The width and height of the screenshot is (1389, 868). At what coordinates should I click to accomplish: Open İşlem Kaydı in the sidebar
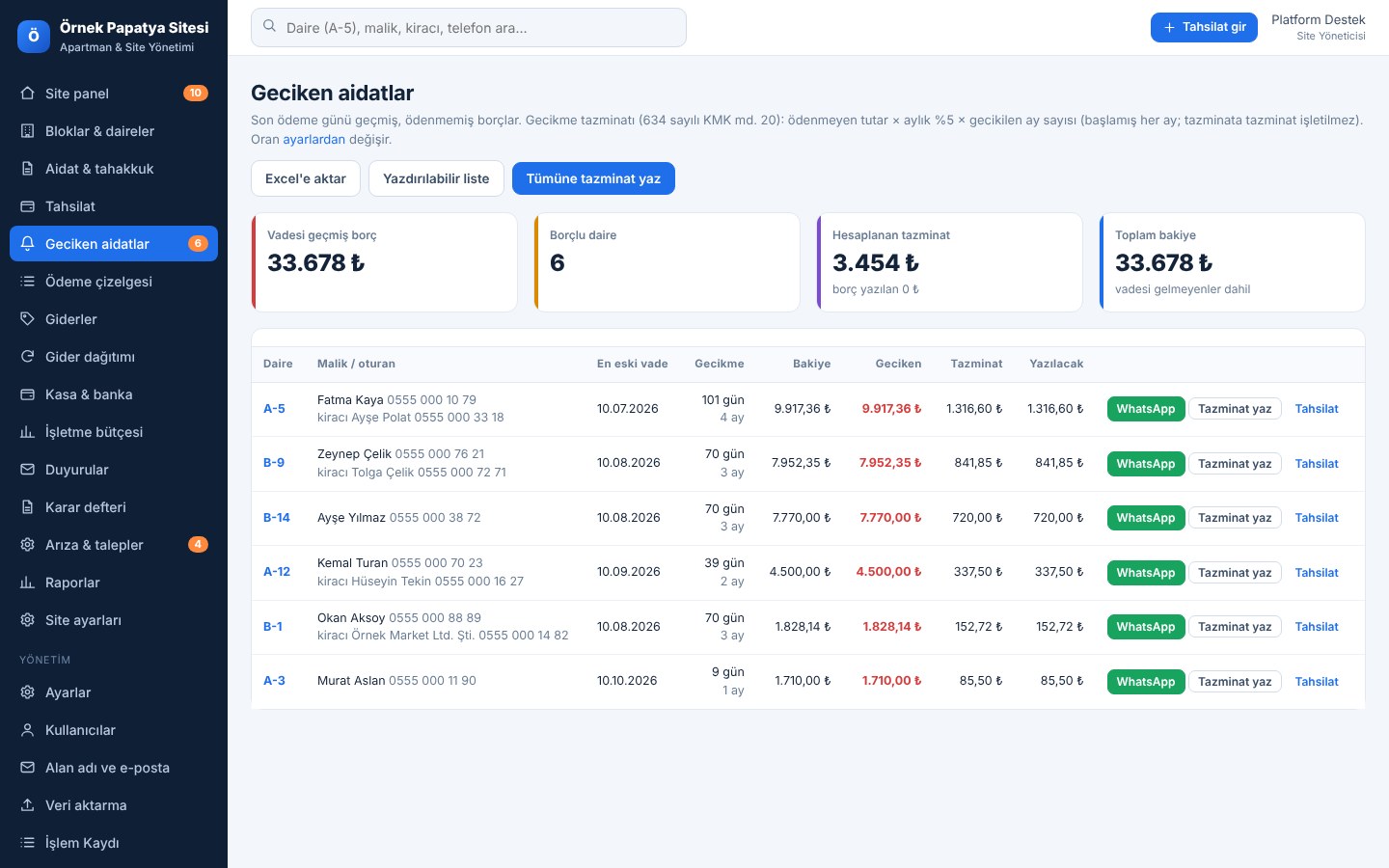click(114, 843)
